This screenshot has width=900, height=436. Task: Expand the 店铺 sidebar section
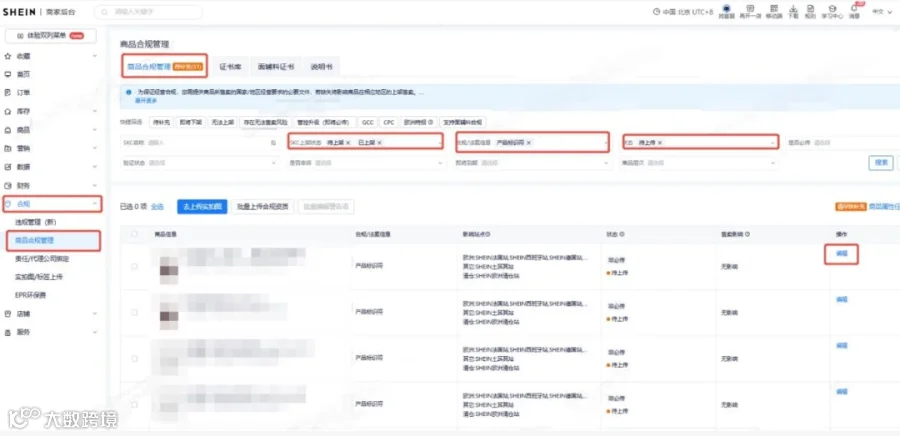(95, 314)
